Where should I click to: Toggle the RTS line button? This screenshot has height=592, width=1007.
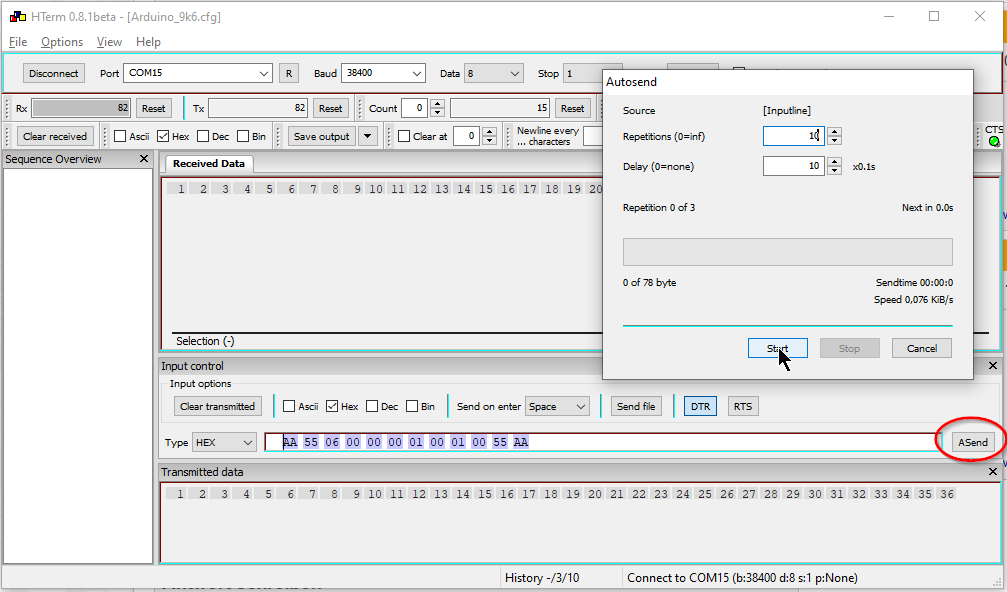(743, 406)
